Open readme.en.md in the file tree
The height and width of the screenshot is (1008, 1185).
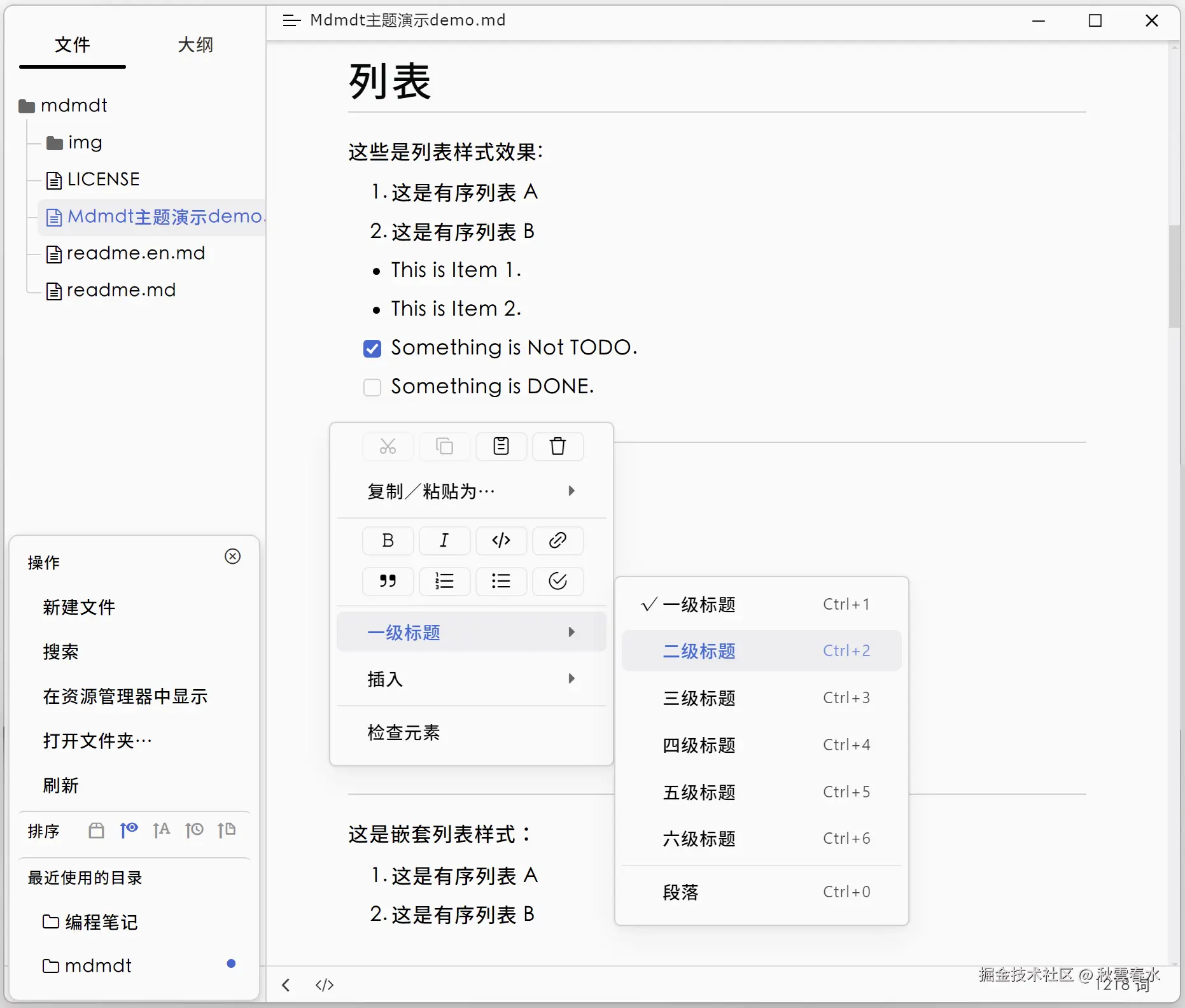point(136,254)
